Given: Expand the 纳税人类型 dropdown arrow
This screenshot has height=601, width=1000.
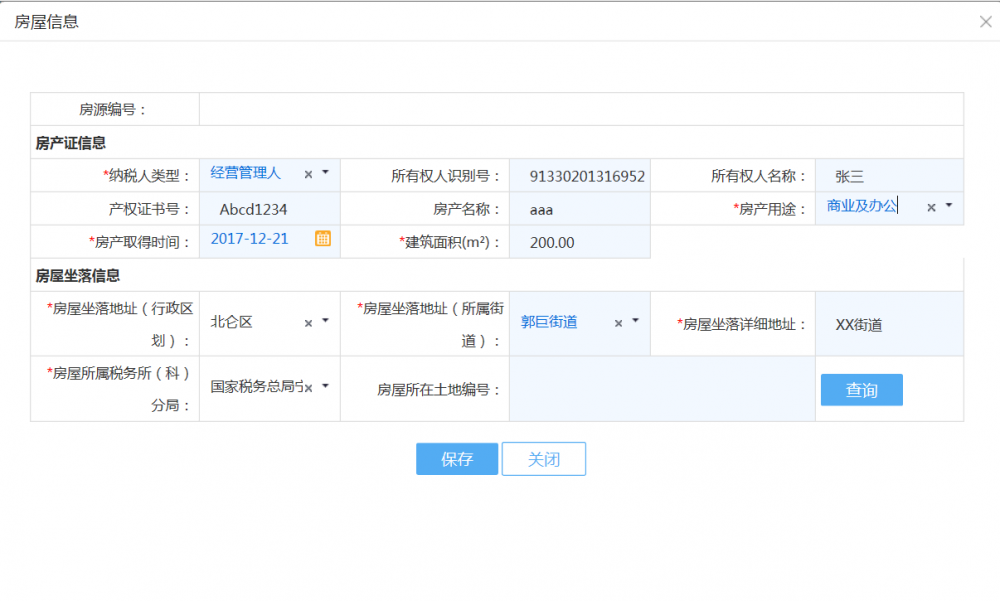Looking at the screenshot, I should point(325,173).
